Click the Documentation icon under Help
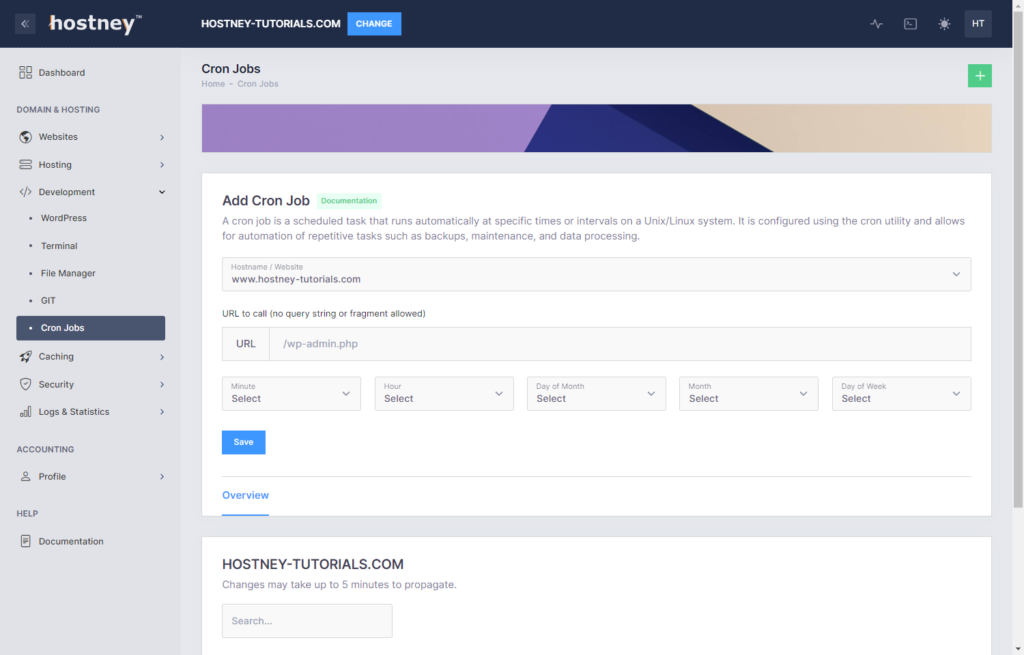Screen dimensions: 1024x655 click(23, 541)
